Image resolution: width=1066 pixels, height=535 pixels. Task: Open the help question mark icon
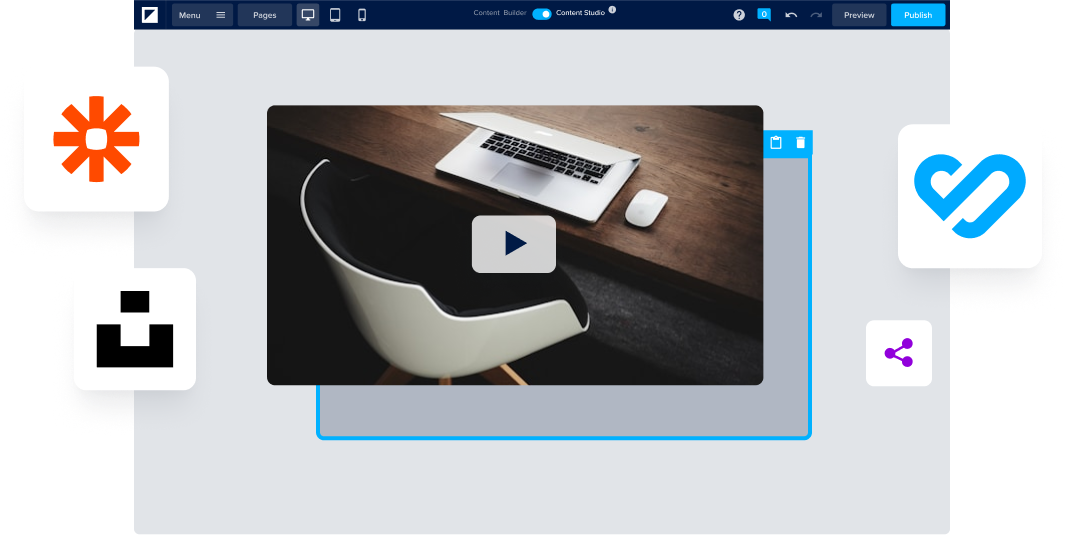(x=739, y=15)
